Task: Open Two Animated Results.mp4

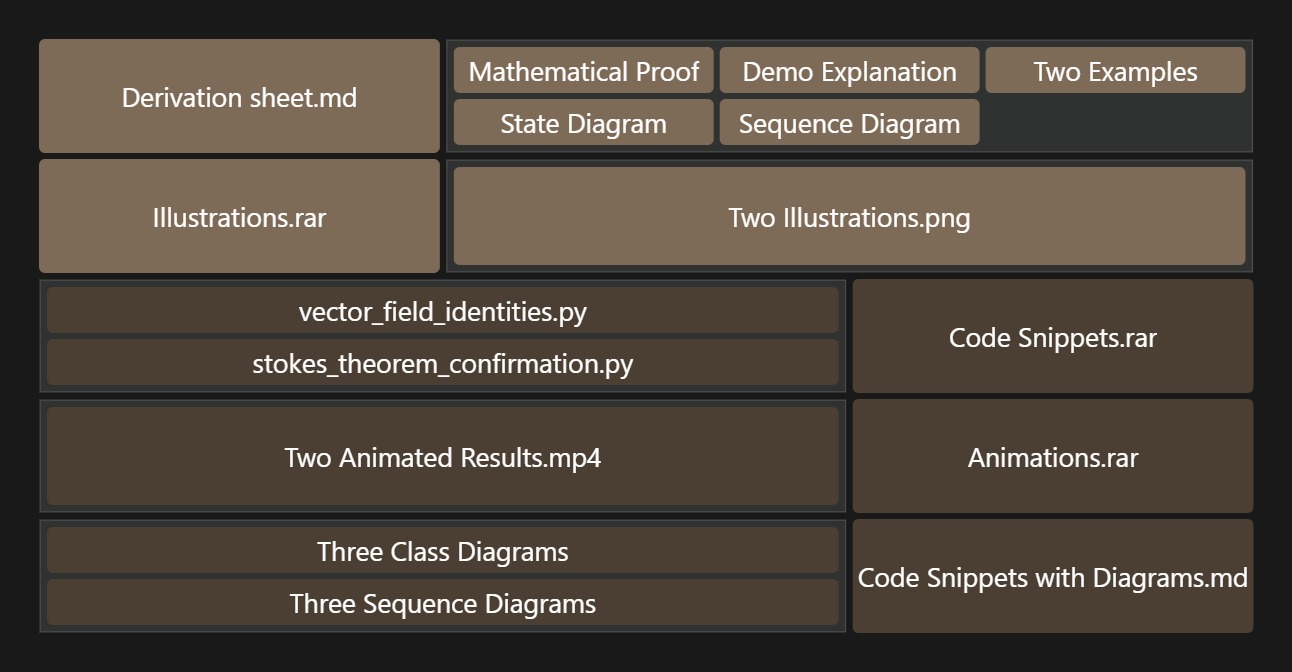Action: pos(442,456)
